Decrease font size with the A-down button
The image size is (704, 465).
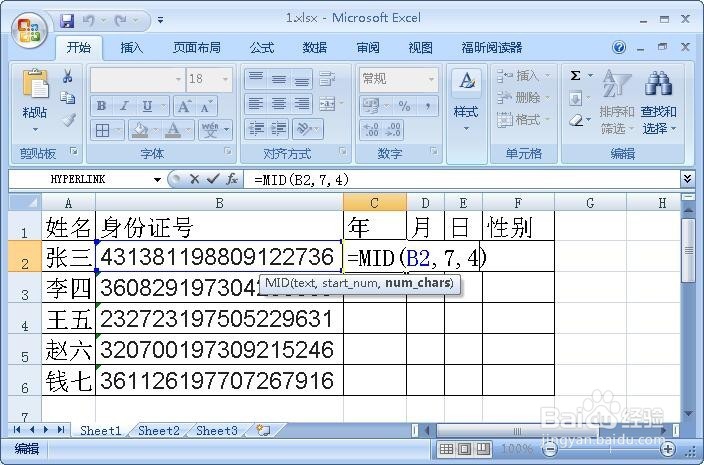206,107
